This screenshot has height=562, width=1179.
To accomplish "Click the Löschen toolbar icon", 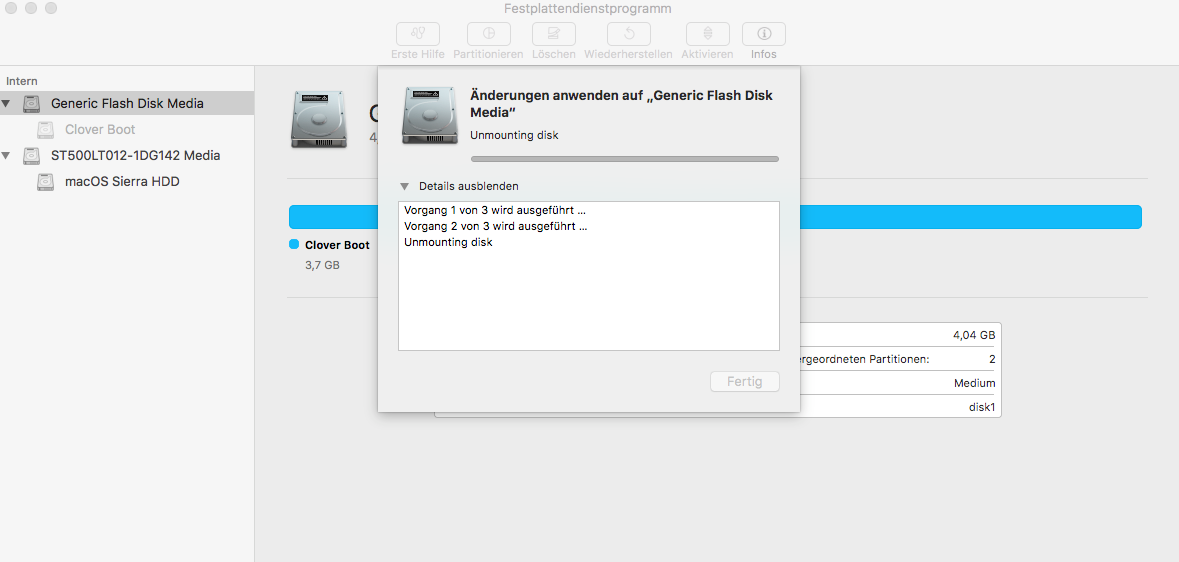I will (553, 34).
